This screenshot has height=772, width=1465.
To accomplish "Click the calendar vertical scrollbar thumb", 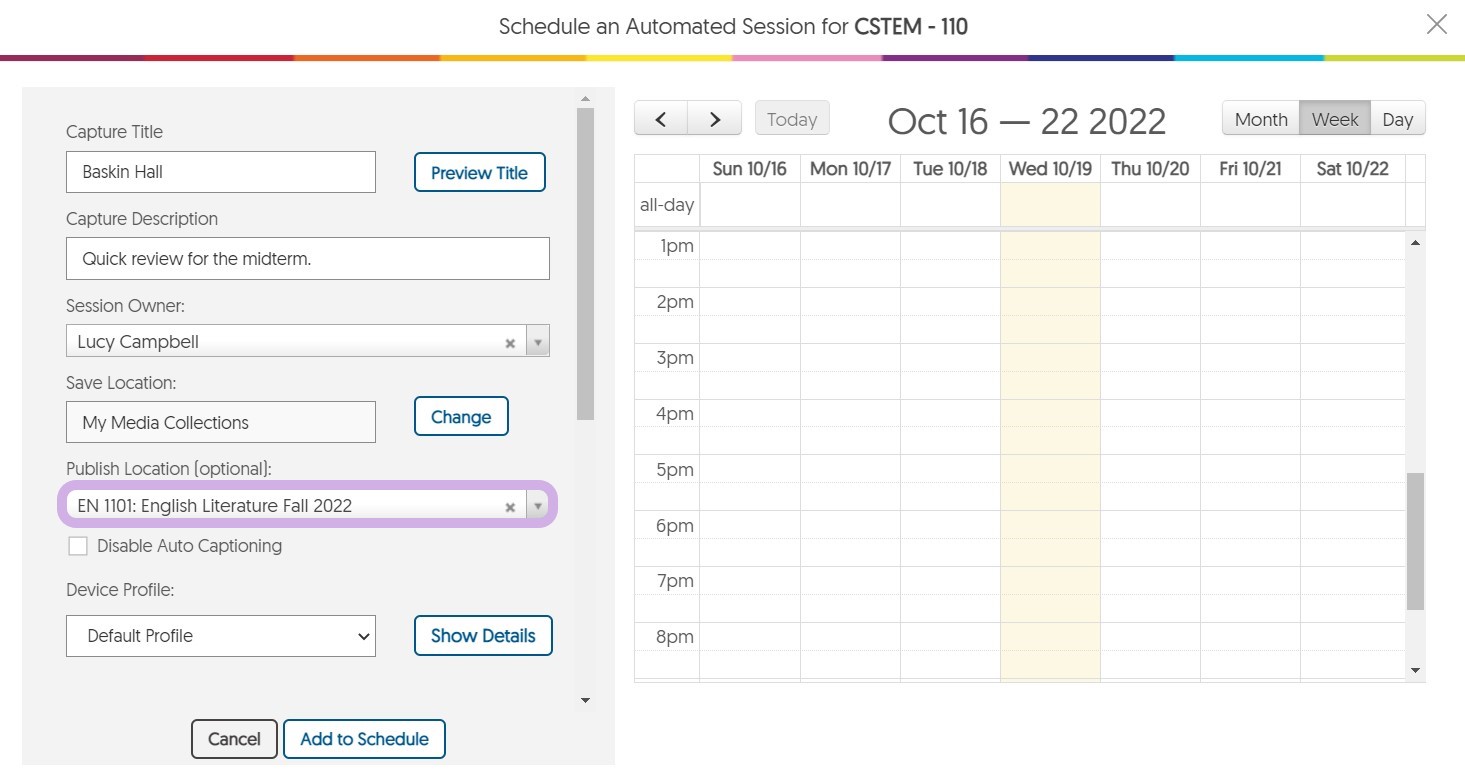I will coord(1415,540).
